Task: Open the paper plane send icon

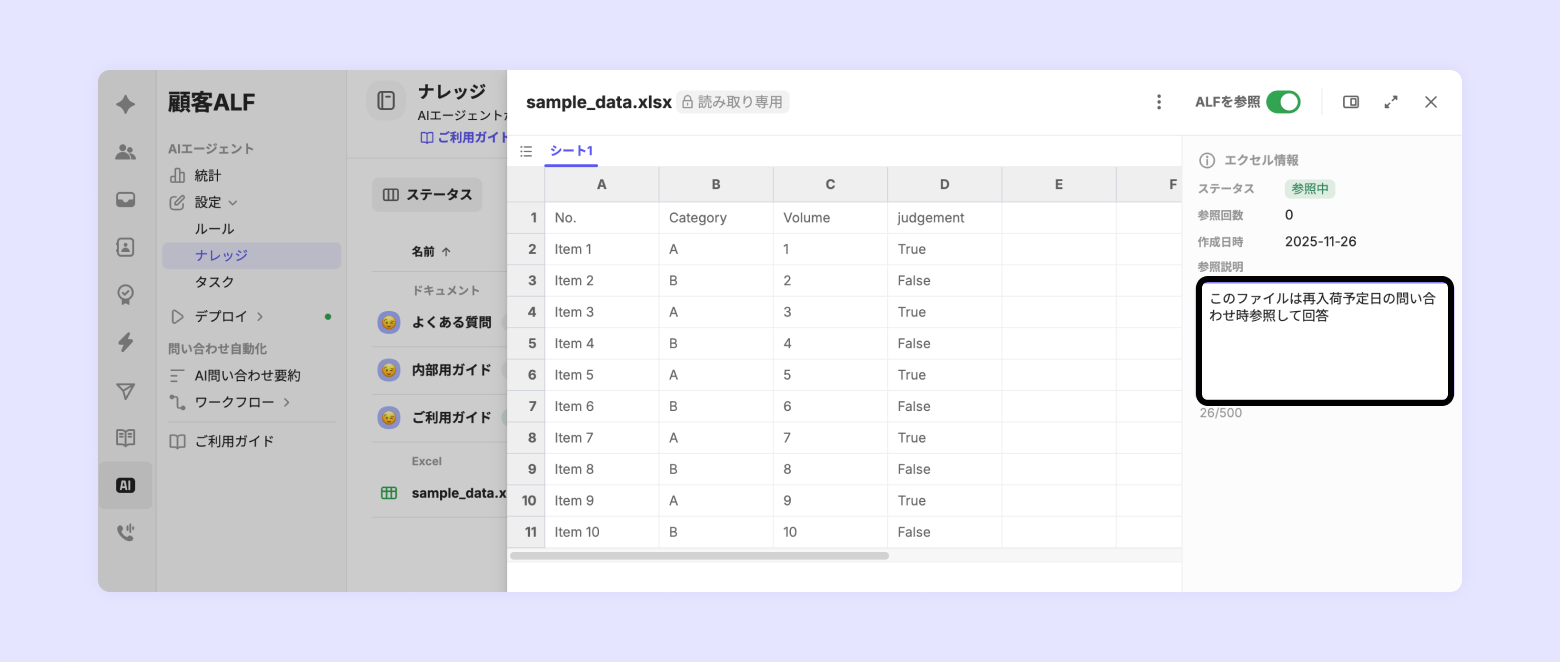Action: [x=126, y=391]
